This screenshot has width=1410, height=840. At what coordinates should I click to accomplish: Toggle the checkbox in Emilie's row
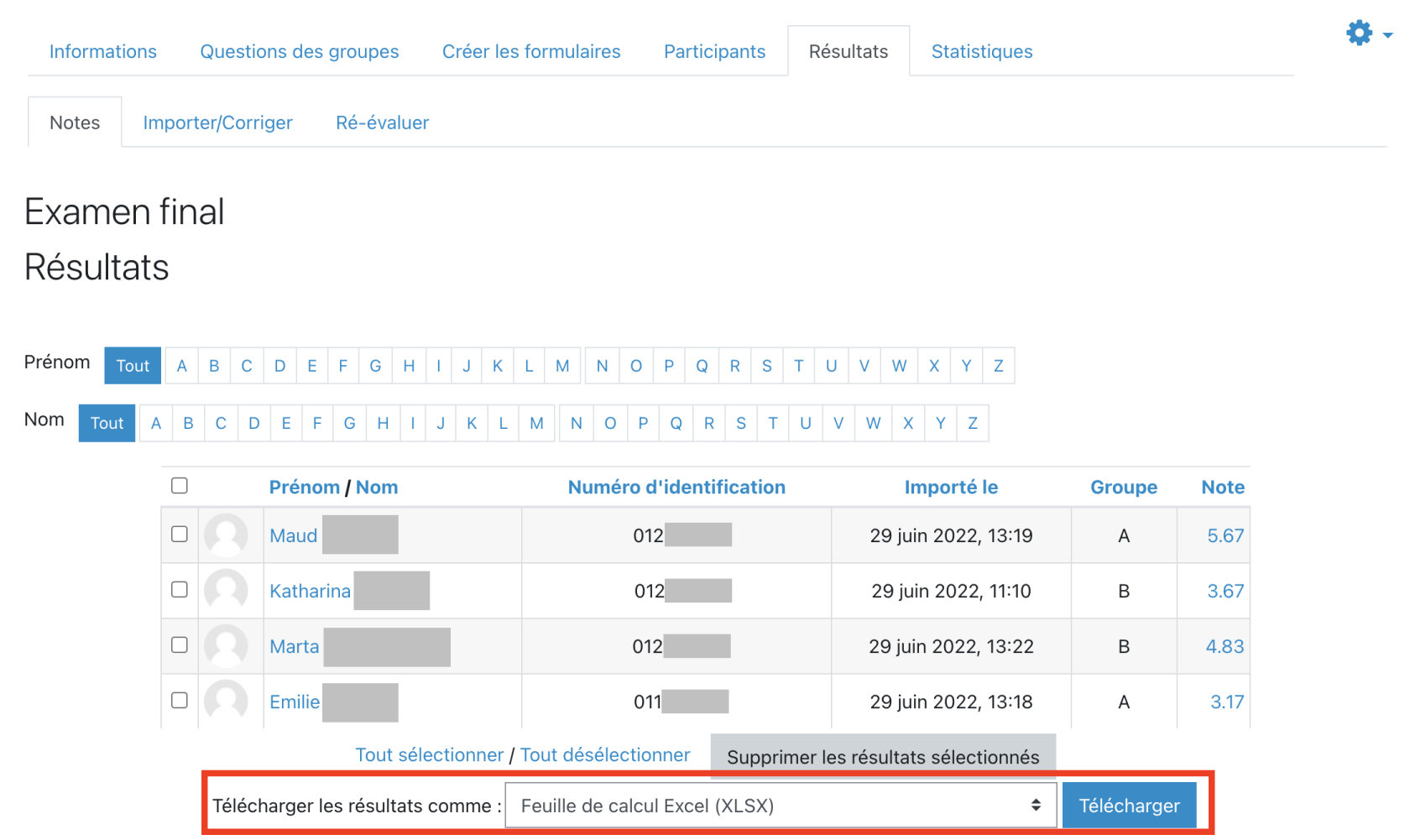pyautogui.click(x=180, y=701)
